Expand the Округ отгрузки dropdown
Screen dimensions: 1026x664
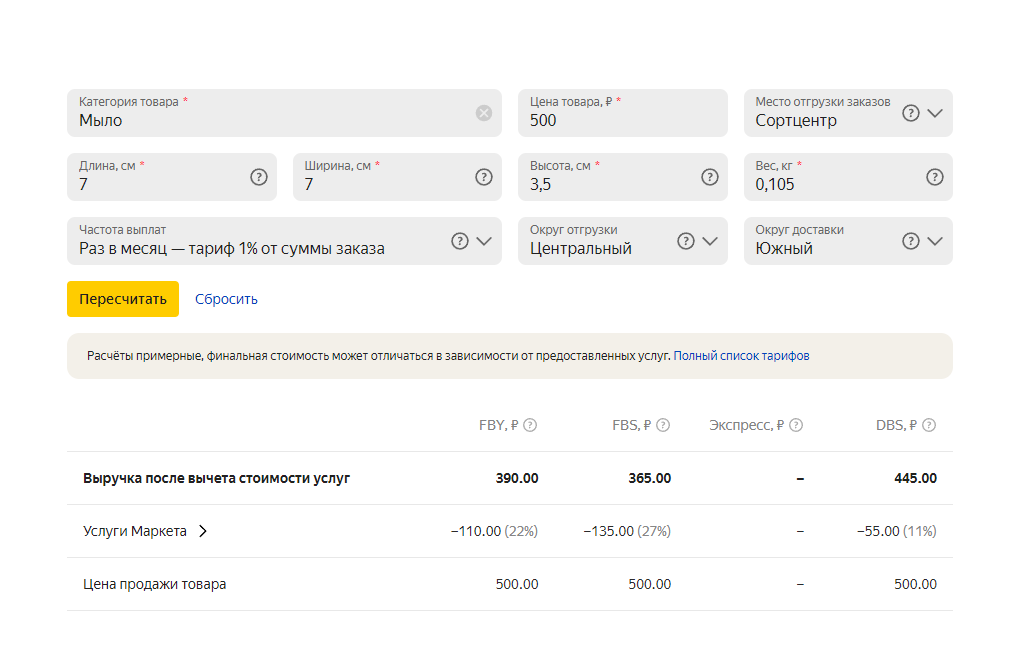710,241
